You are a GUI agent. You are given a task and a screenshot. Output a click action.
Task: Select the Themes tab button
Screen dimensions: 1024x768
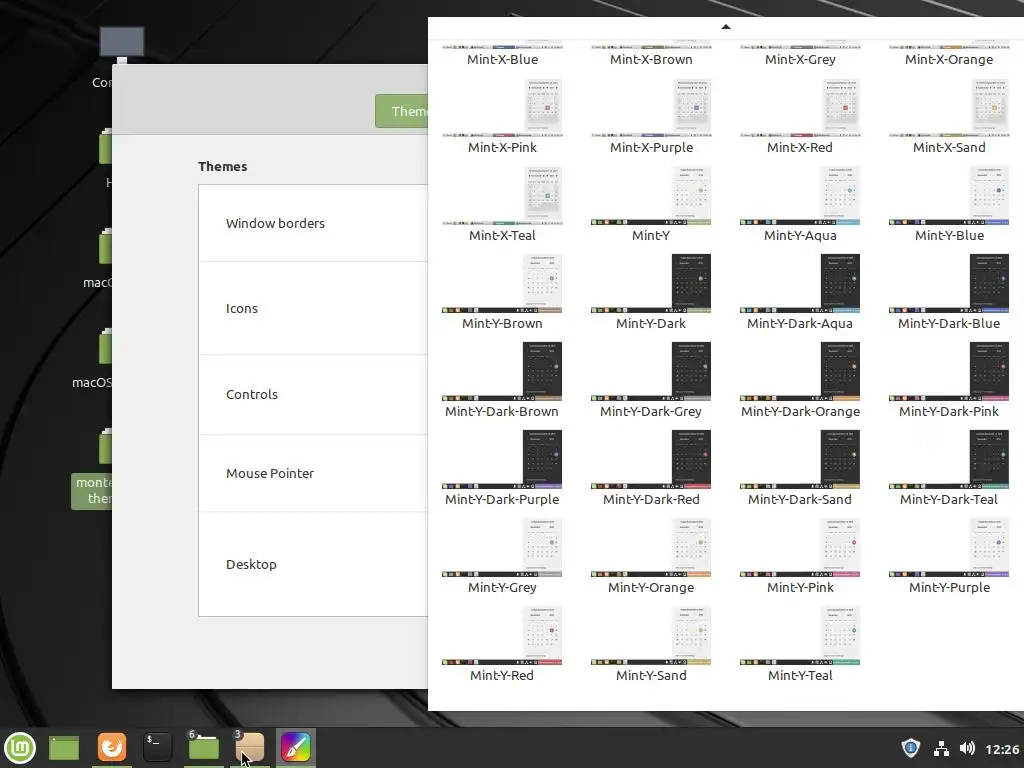click(x=402, y=111)
